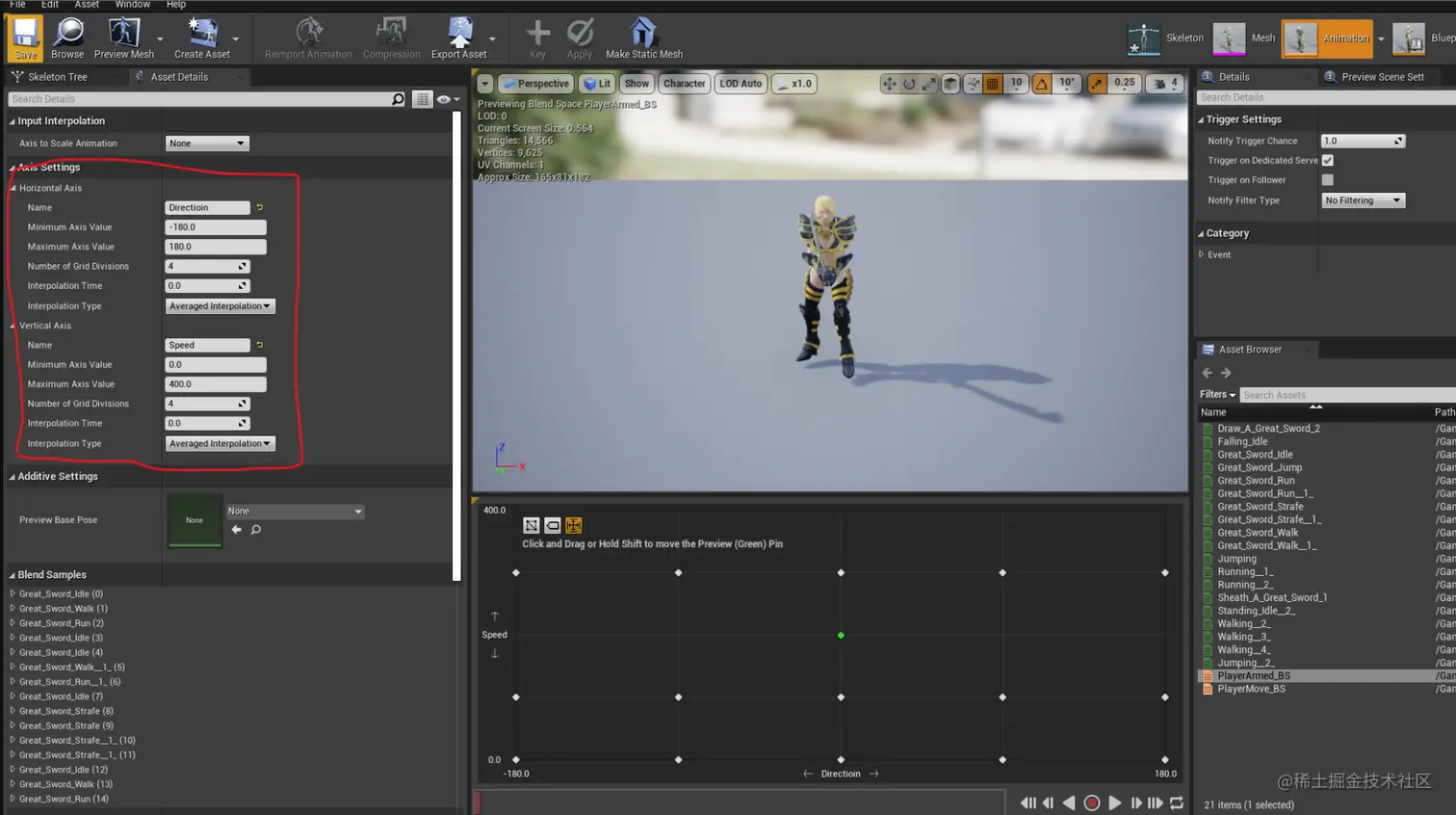The width and height of the screenshot is (1456, 815).
Task: Browse to asset in Content Browser
Action: [x=67, y=39]
